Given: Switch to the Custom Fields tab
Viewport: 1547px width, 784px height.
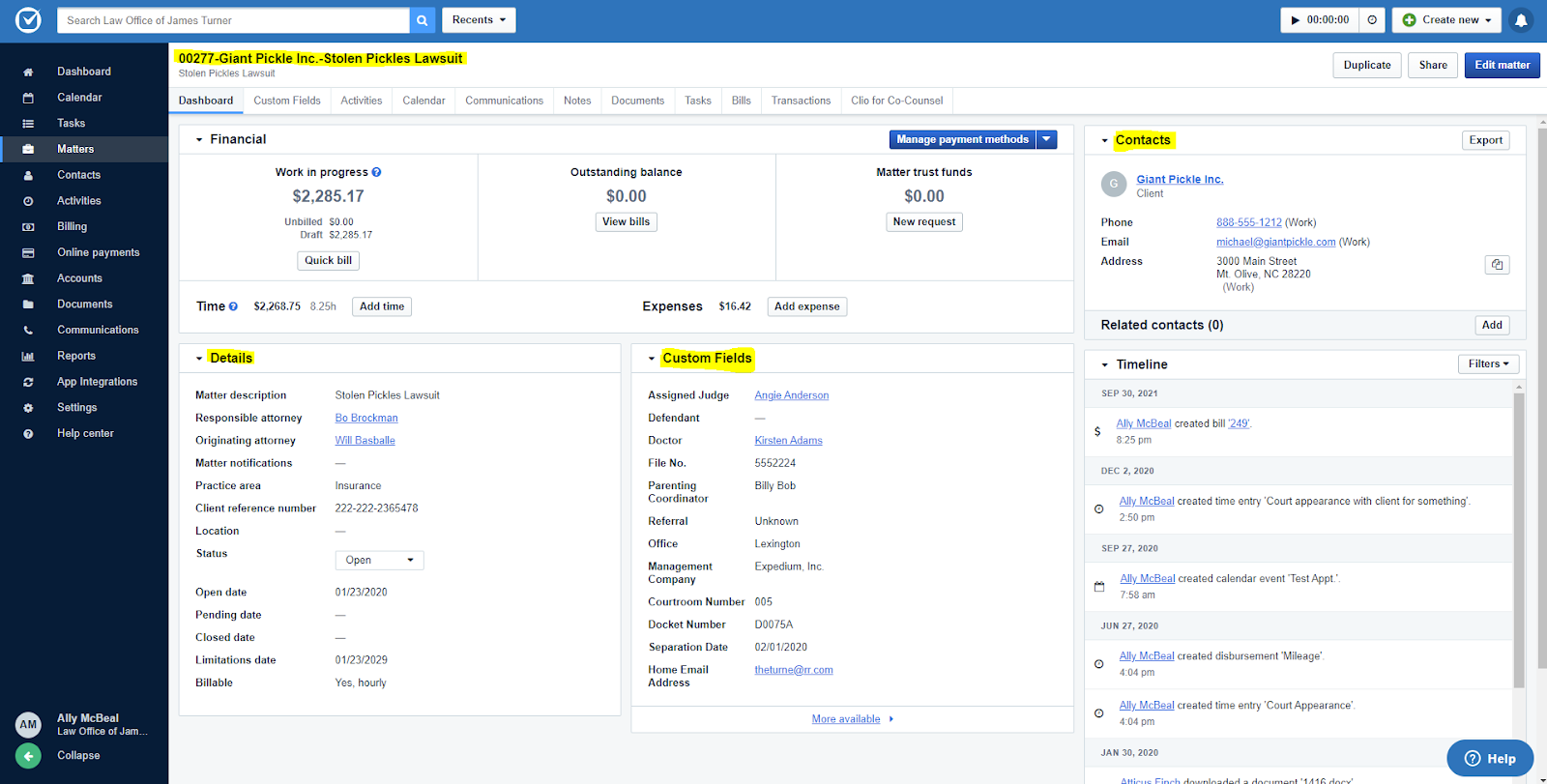Looking at the screenshot, I should pyautogui.click(x=287, y=101).
